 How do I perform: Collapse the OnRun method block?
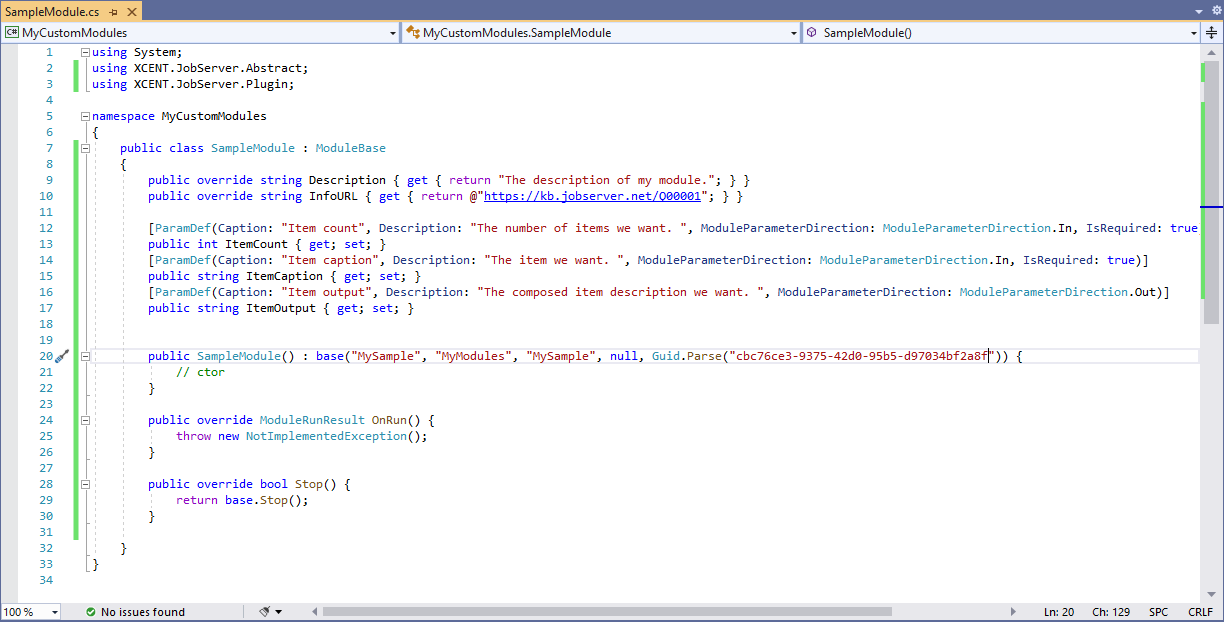point(85,420)
